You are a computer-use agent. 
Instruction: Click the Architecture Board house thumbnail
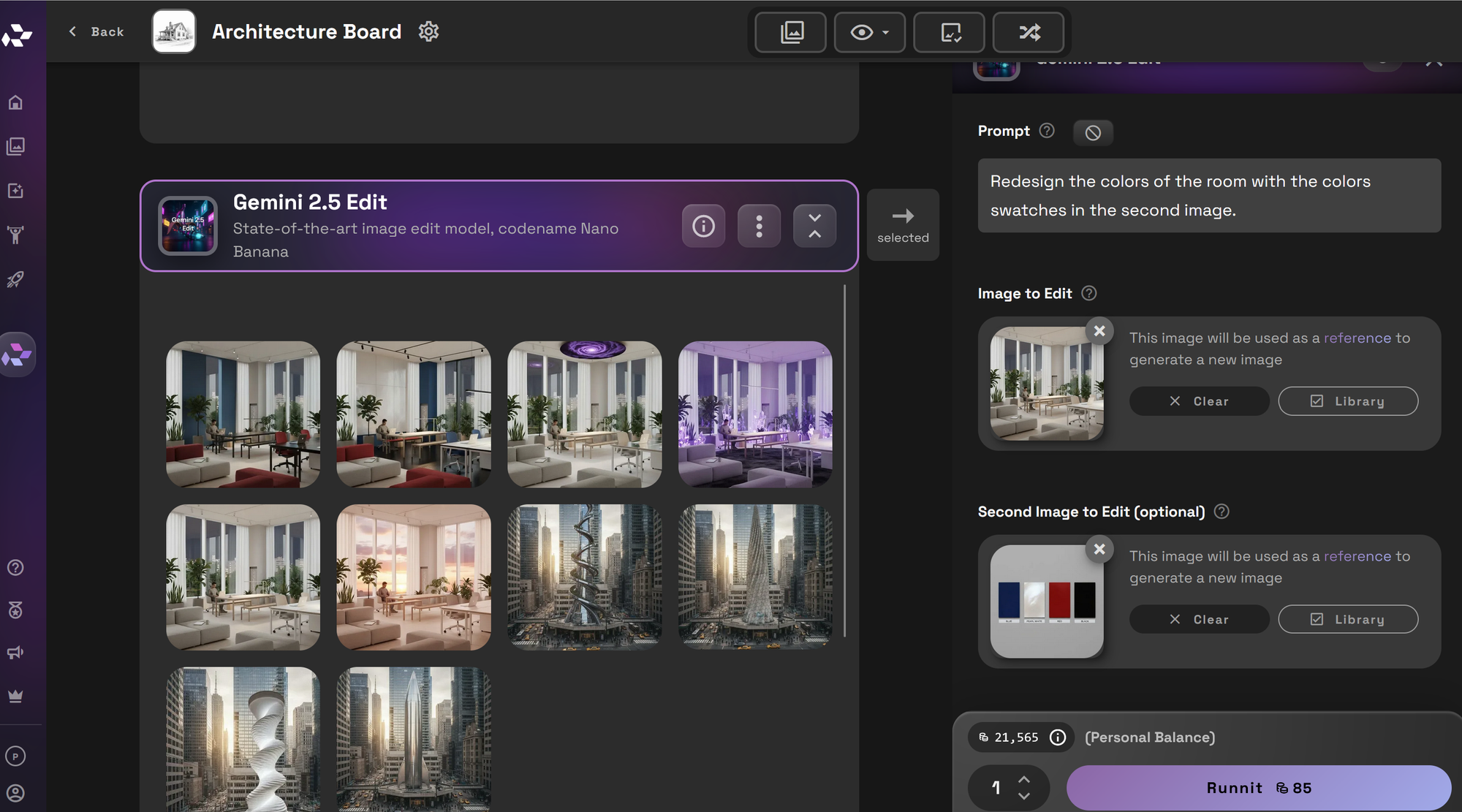(174, 31)
